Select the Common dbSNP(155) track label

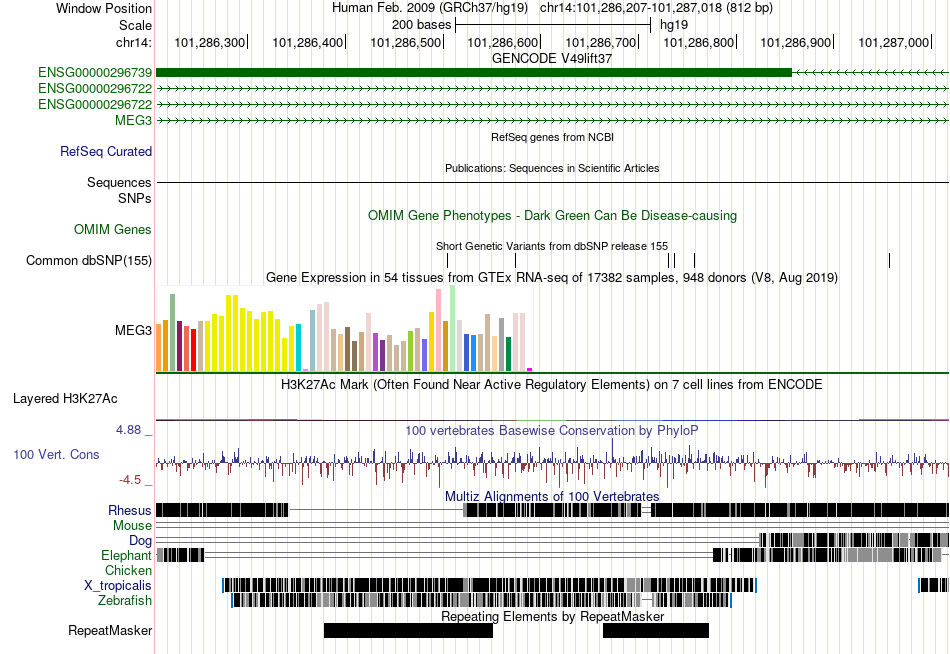pyautogui.click(x=89, y=261)
